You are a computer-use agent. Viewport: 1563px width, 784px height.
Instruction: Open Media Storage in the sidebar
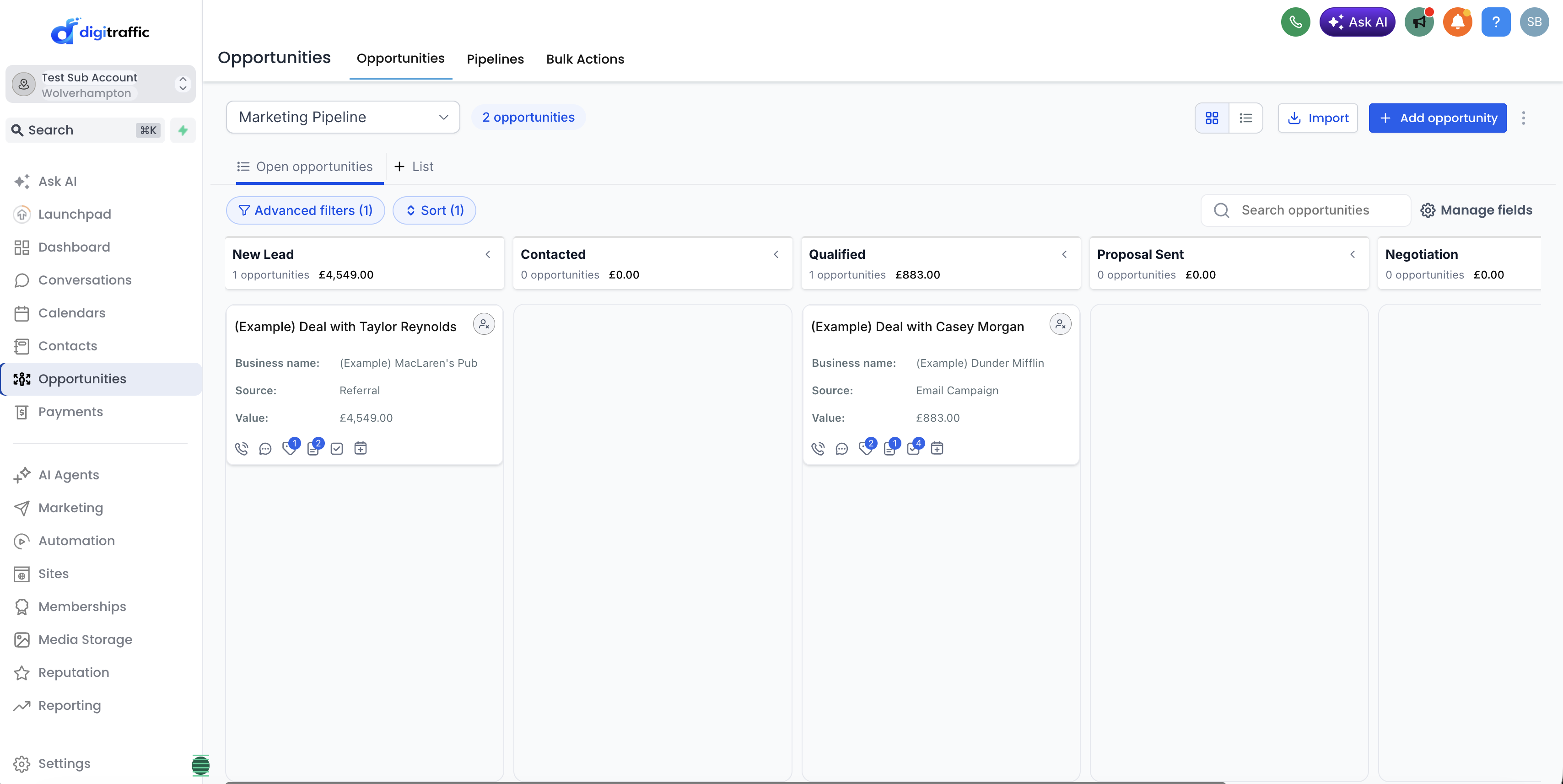(x=101, y=640)
